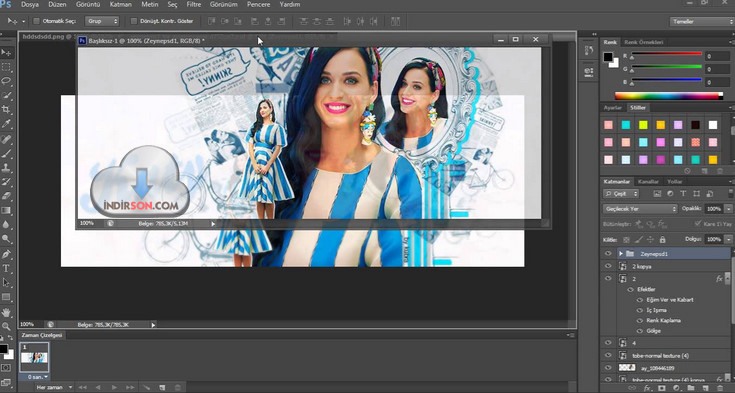The width and height of the screenshot is (735, 393).
Task: Open the Her zaman looping dropdown
Action: [53, 387]
